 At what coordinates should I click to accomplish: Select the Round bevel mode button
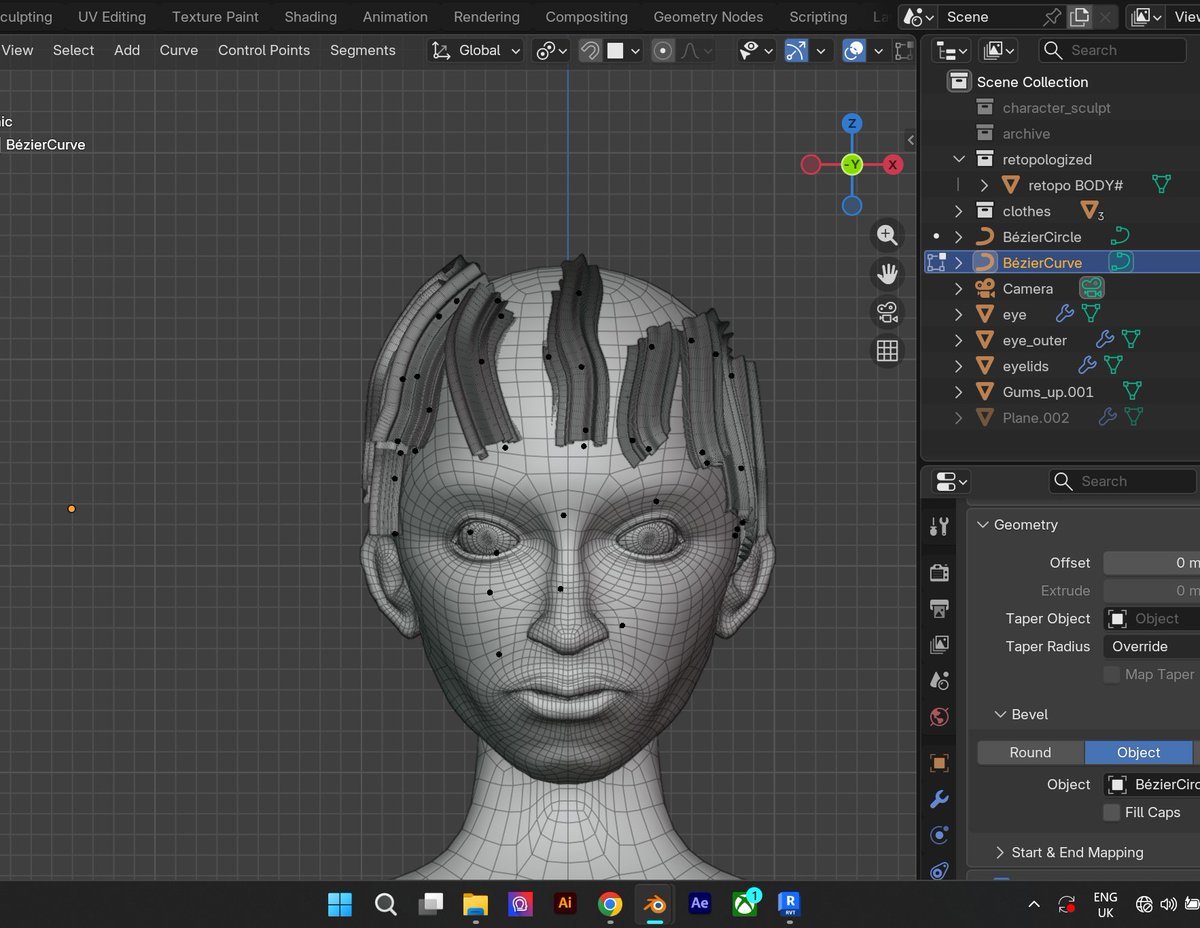[1030, 752]
